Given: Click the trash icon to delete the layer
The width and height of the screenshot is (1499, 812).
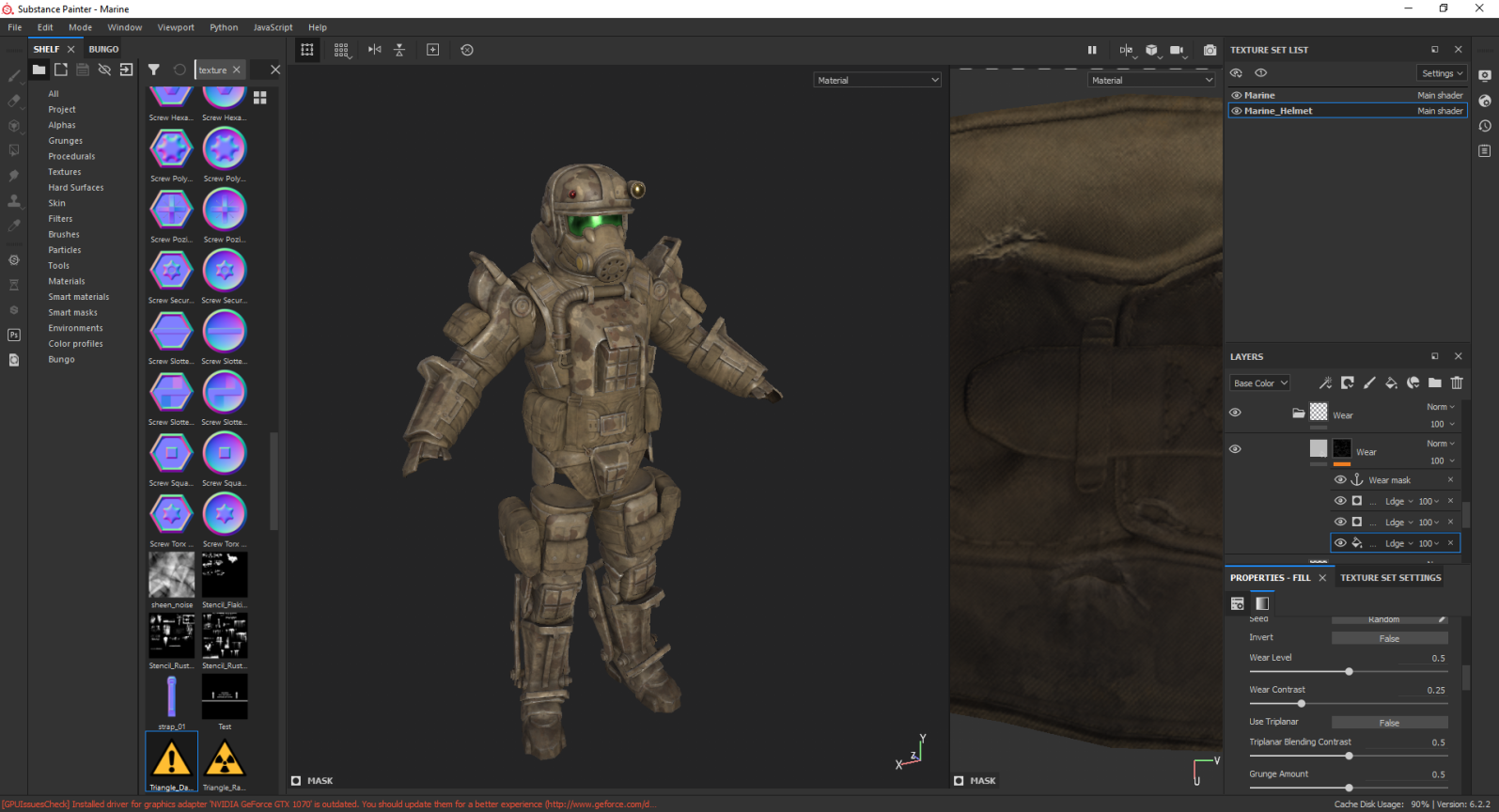Looking at the screenshot, I should (1457, 383).
